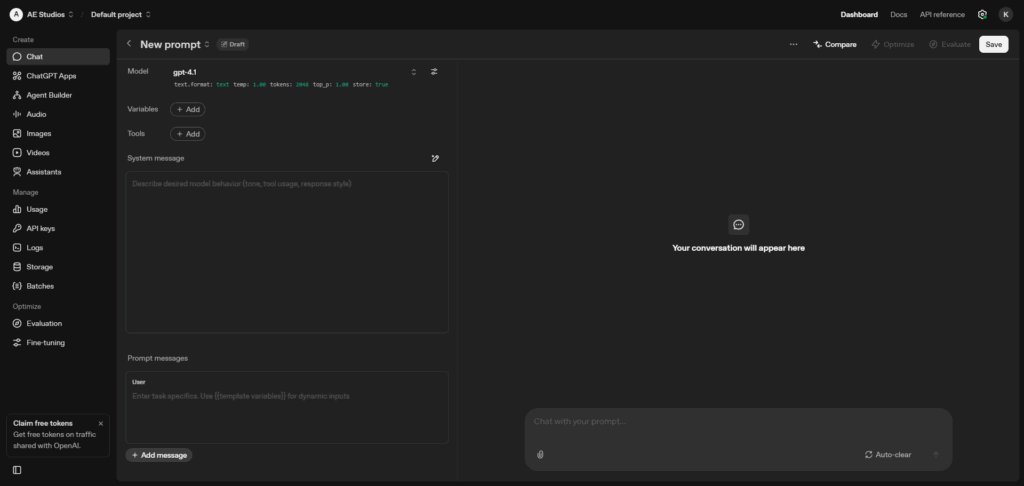The height and width of the screenshot is (486, 1024).
Task: Click the Chat speech bubble icon
Action: tap(17, 57)
